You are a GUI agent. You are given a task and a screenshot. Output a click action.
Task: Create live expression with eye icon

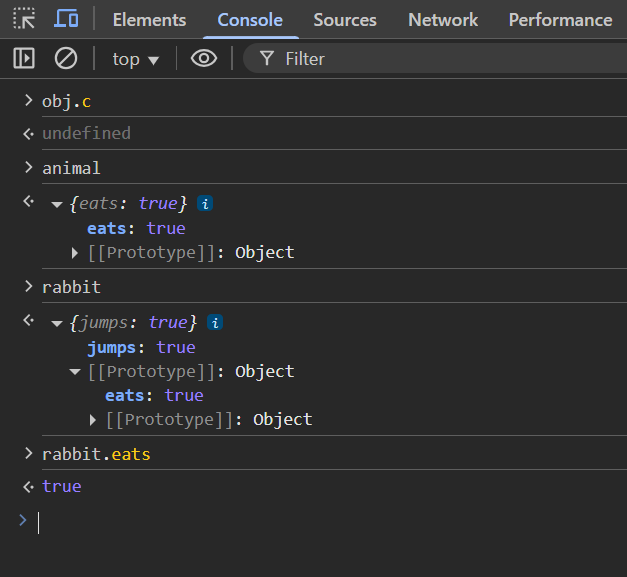tap(204, 58)
